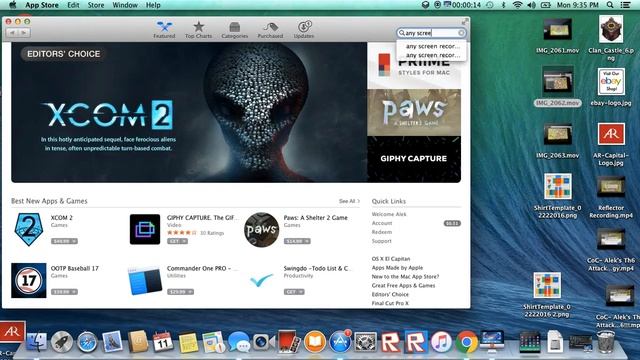Click the Paws price button

tap(297, 241)
